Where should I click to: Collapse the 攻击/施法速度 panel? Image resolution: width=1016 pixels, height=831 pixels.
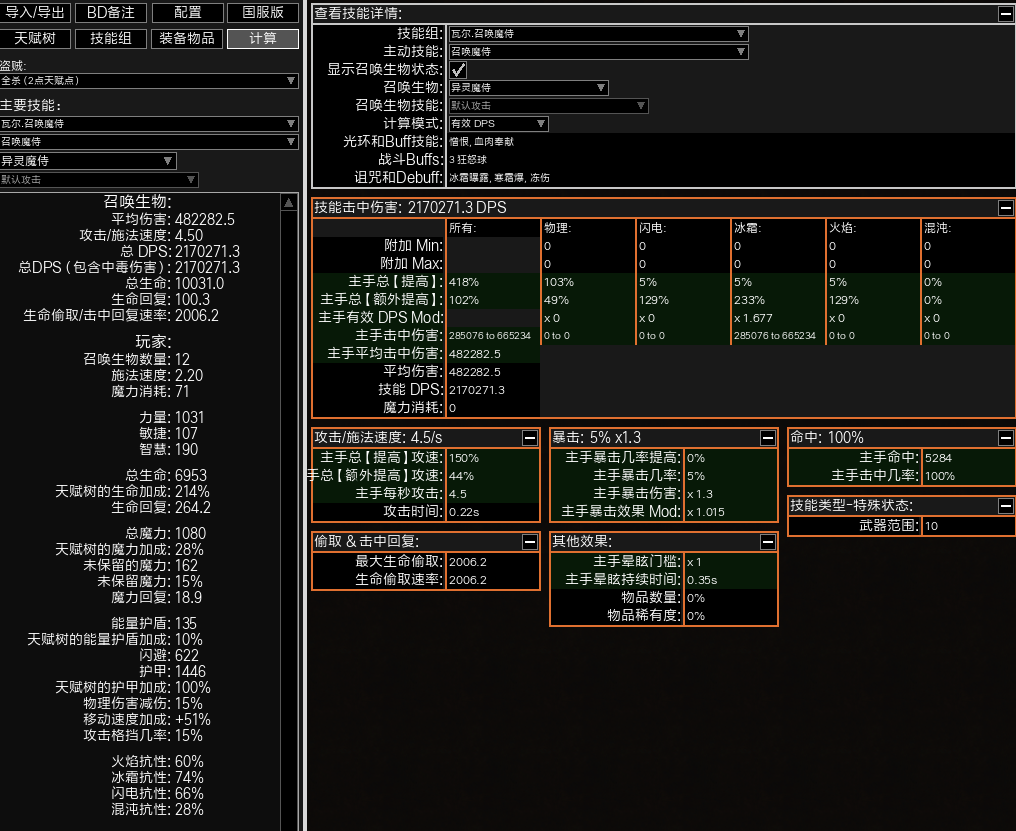pos(529,438)
